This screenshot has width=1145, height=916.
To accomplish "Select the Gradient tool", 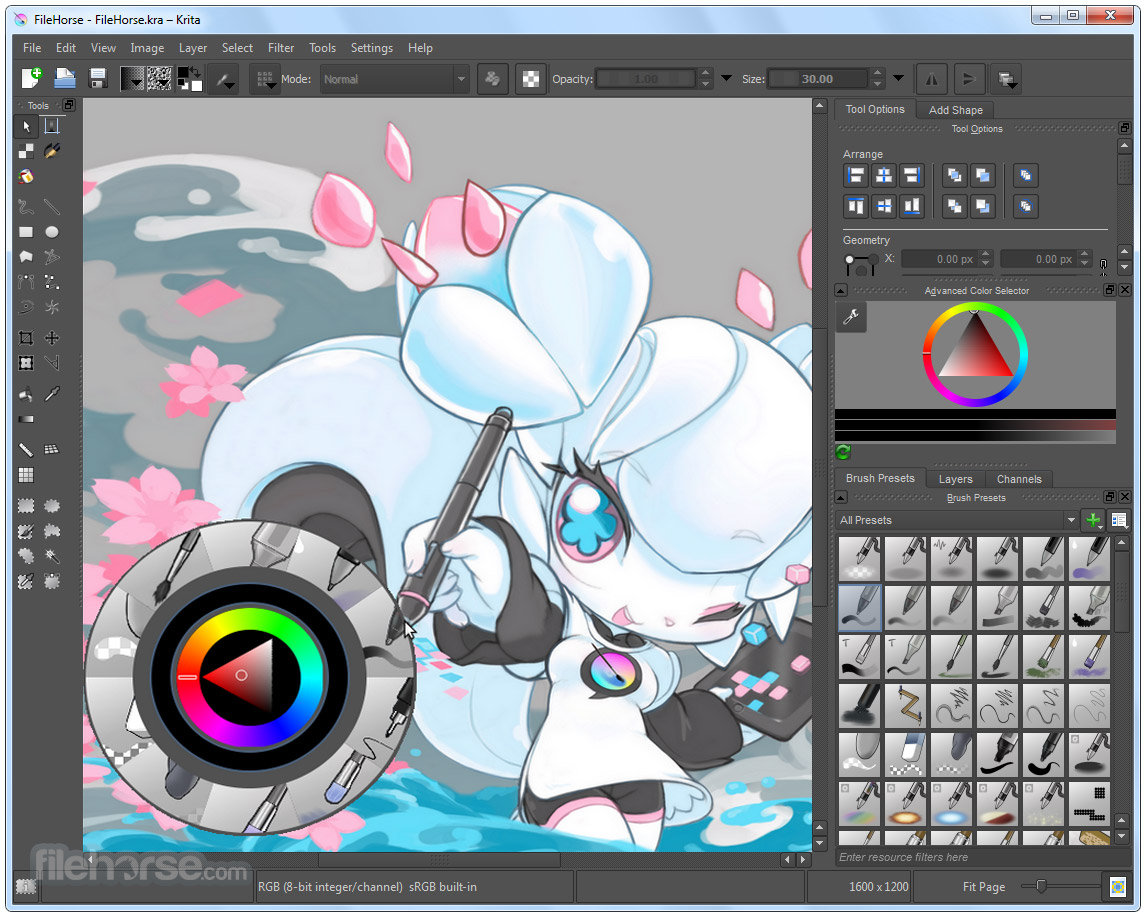I will coord(26,419).
